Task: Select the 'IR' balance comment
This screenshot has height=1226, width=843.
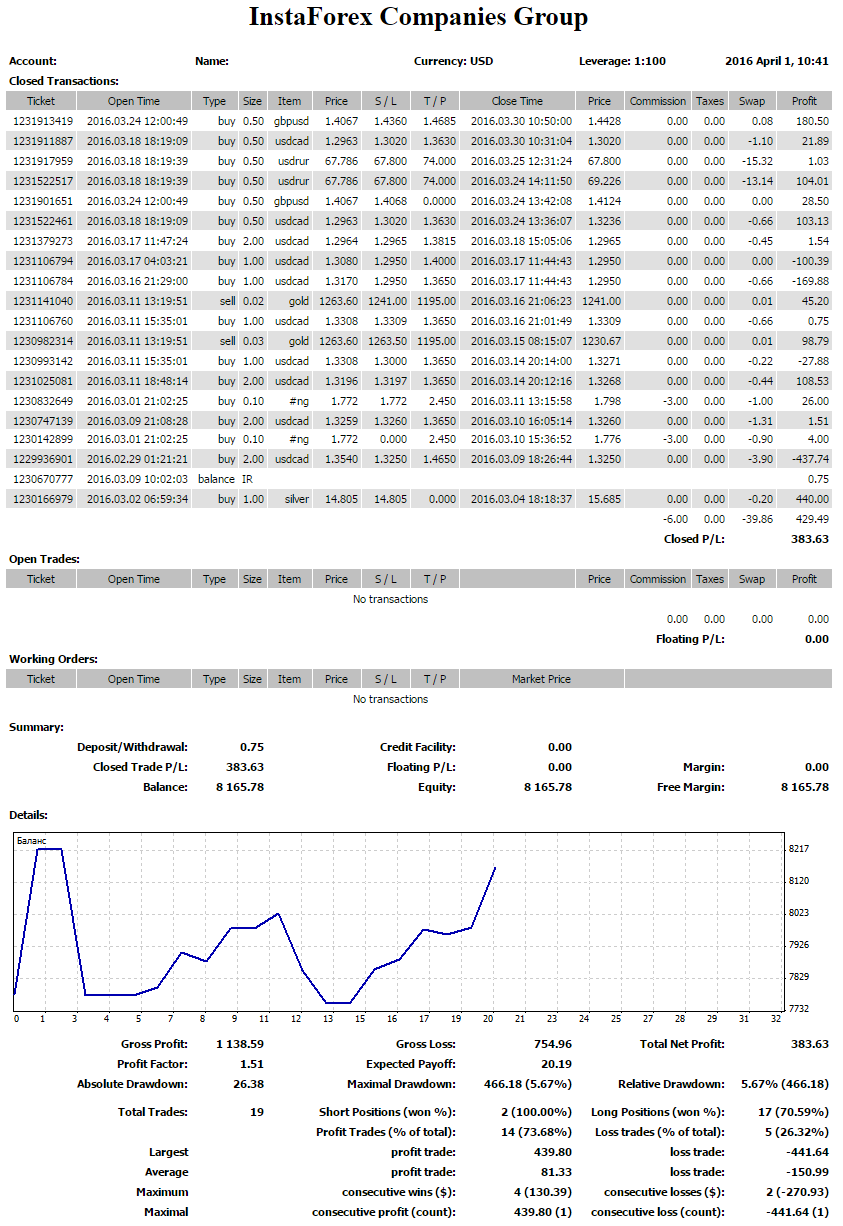Action: 248,479
